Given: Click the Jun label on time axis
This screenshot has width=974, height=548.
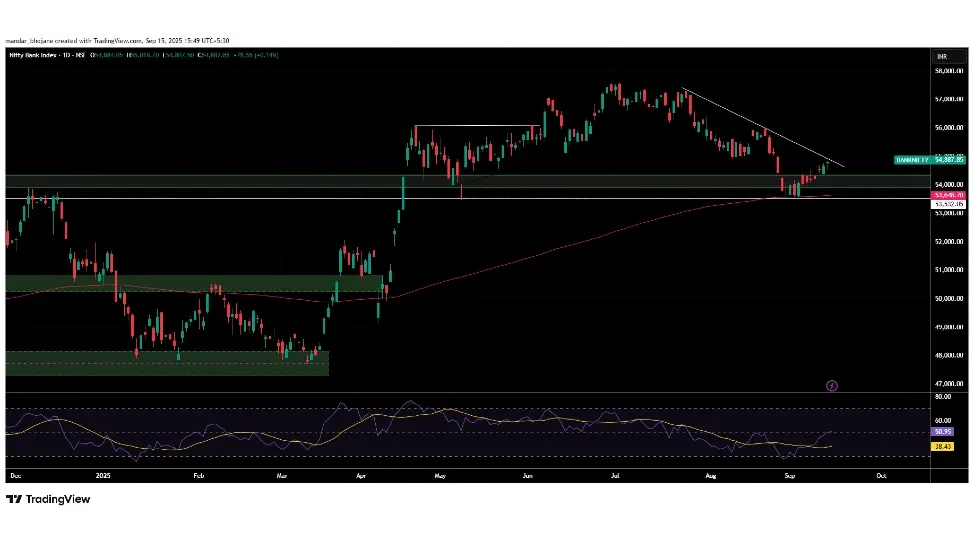Looking at the screenshot, I should (x=528, y=476).
